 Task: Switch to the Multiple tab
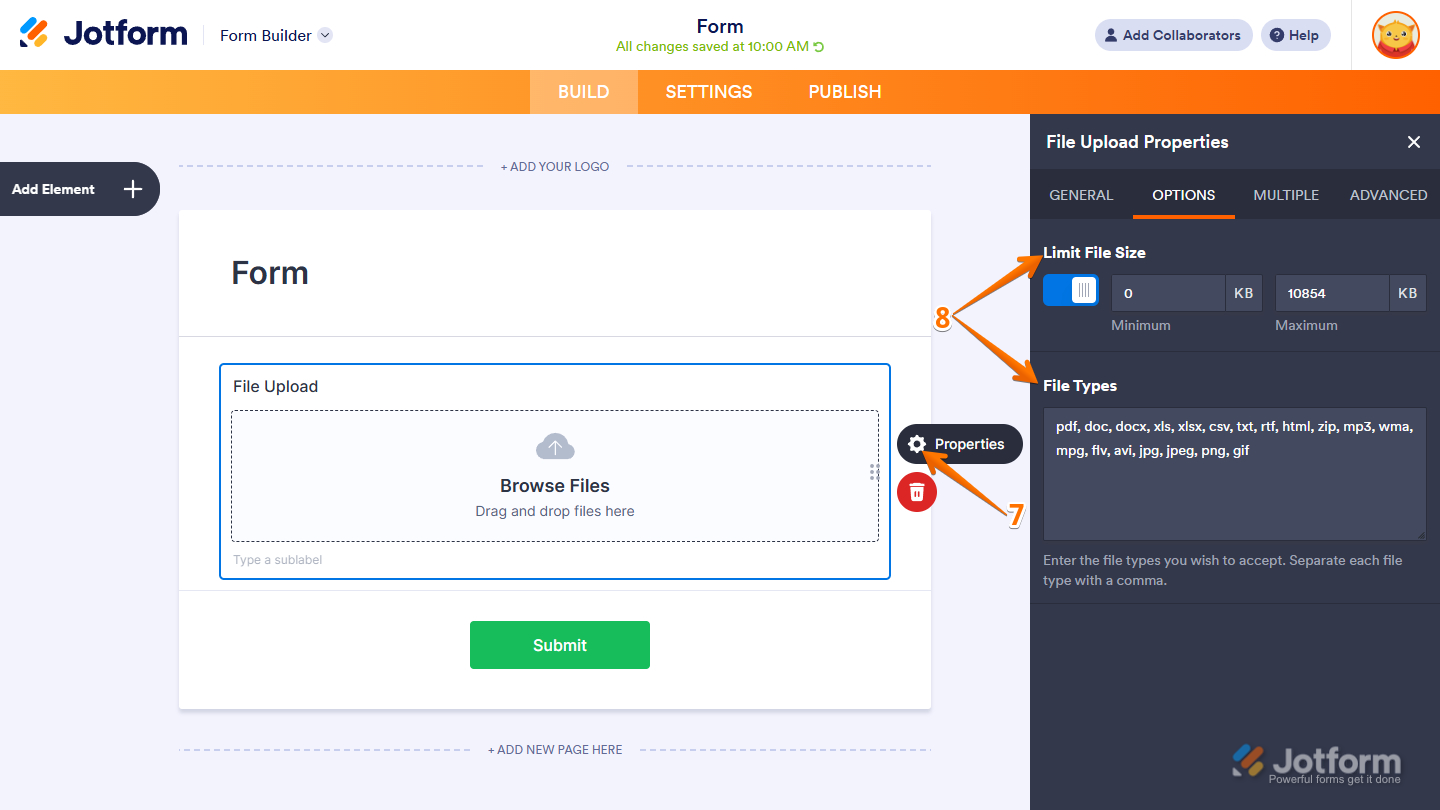pos(1286,195)
